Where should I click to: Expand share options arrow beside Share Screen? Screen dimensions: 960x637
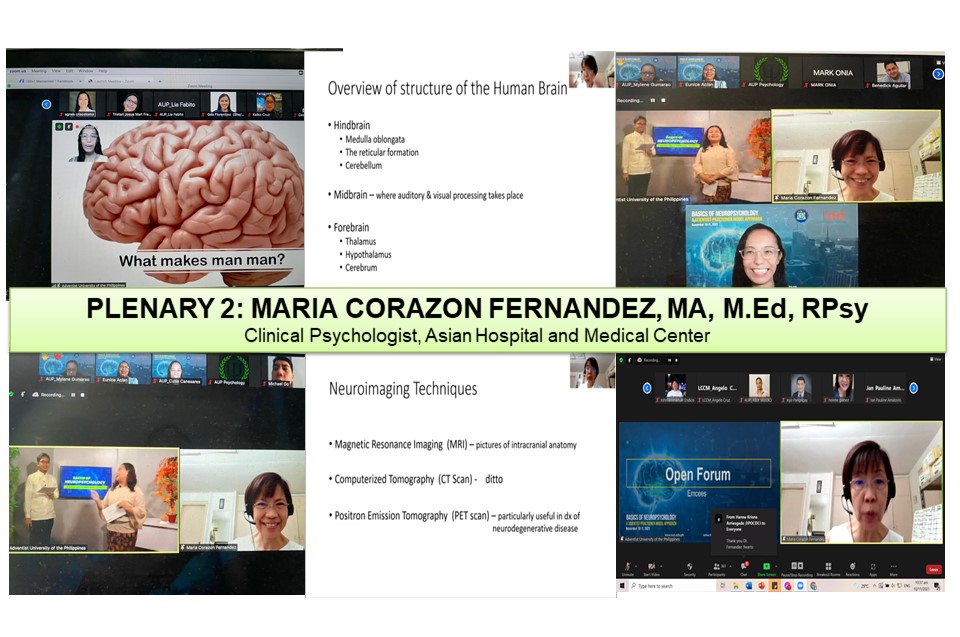pos(777,564)
